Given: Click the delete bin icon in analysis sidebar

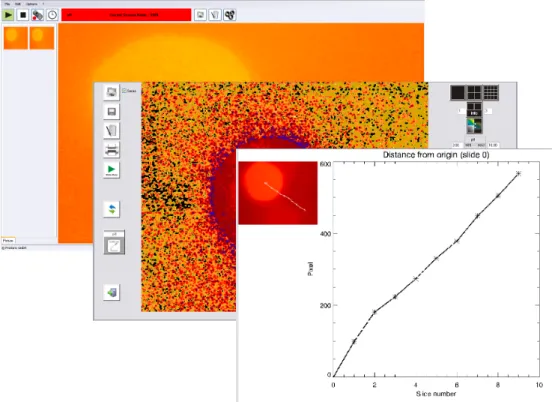Looking at the screenshot, I should point(112,131).
